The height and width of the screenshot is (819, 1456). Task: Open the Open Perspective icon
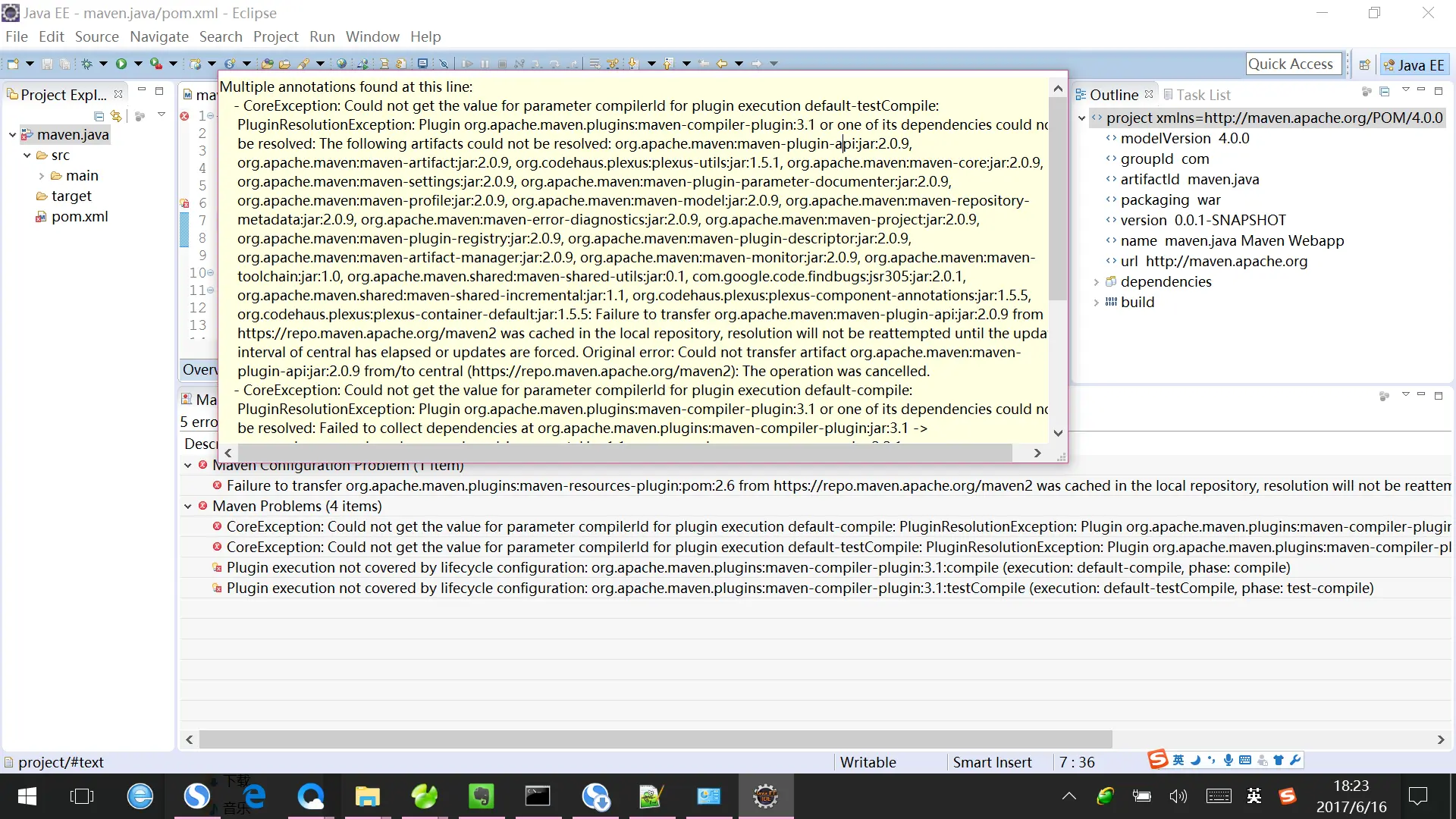pyautogui.click(x=1364, y=64)
